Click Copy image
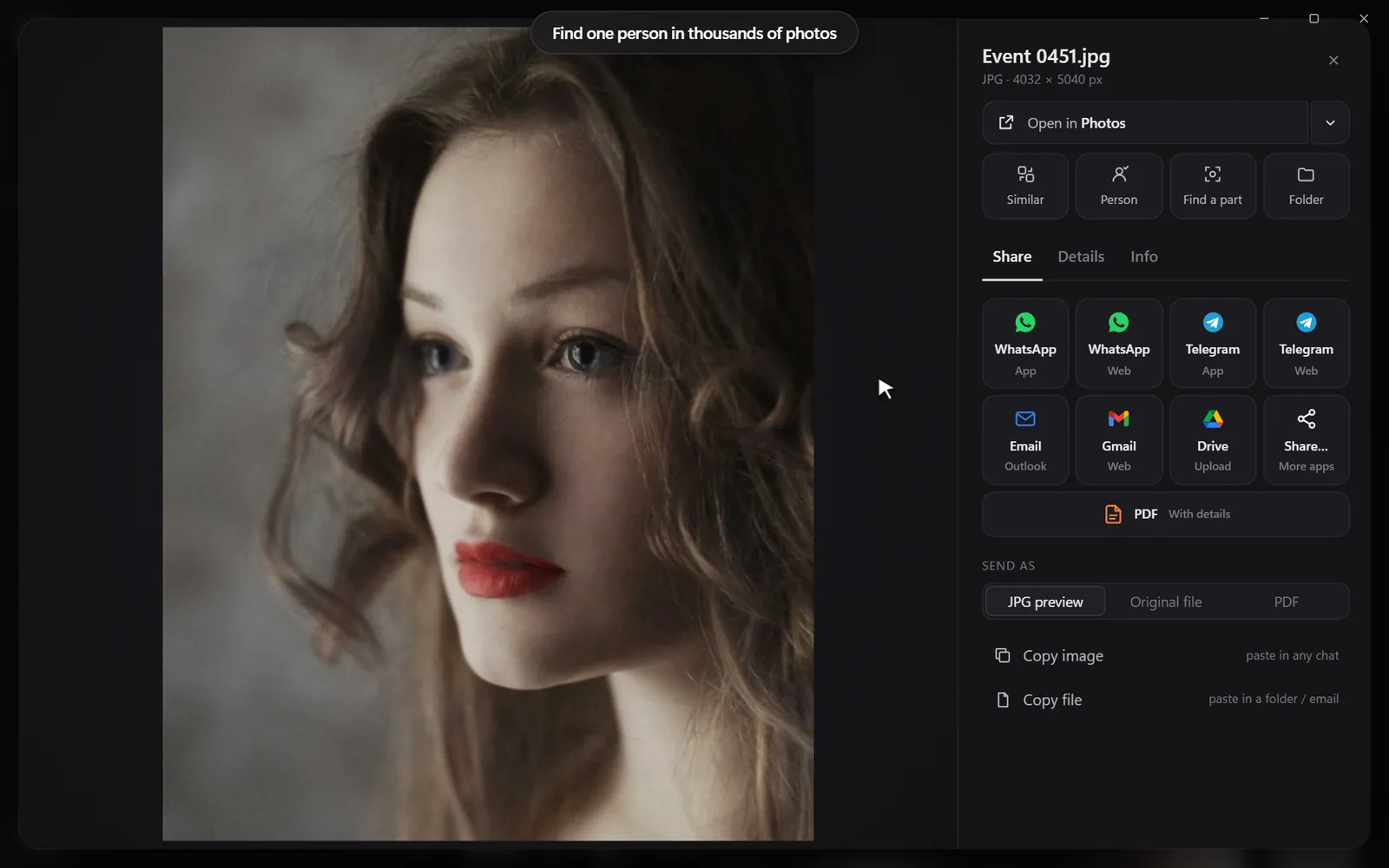Image resolution: width=1389 pixels, height=868 pixels. click(1165, 655)
